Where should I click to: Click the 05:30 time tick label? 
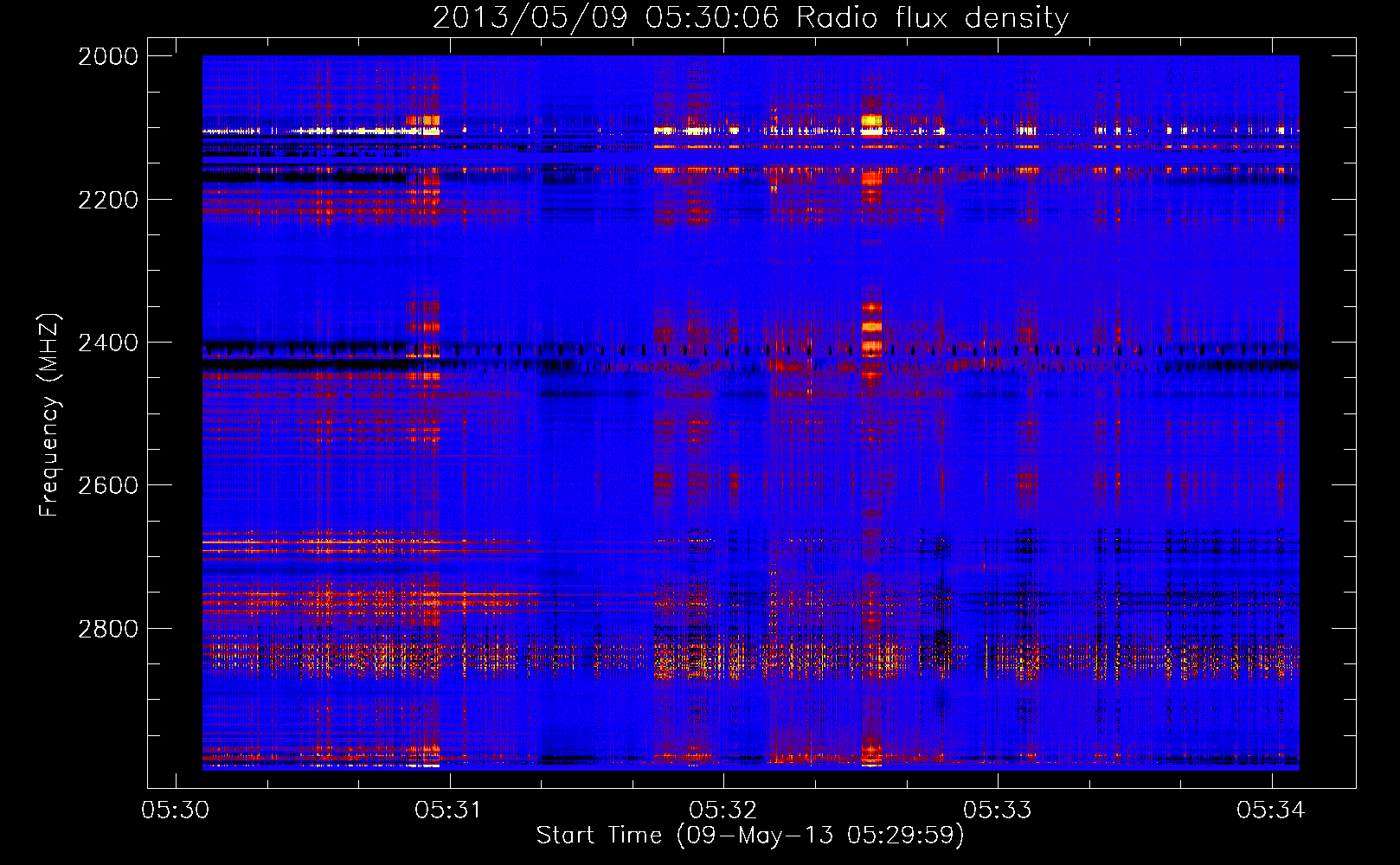click(x=176, y=811)
